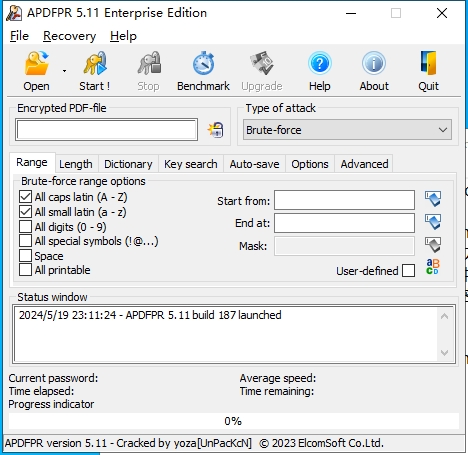Select the Range tab

(x=32, y=163)
